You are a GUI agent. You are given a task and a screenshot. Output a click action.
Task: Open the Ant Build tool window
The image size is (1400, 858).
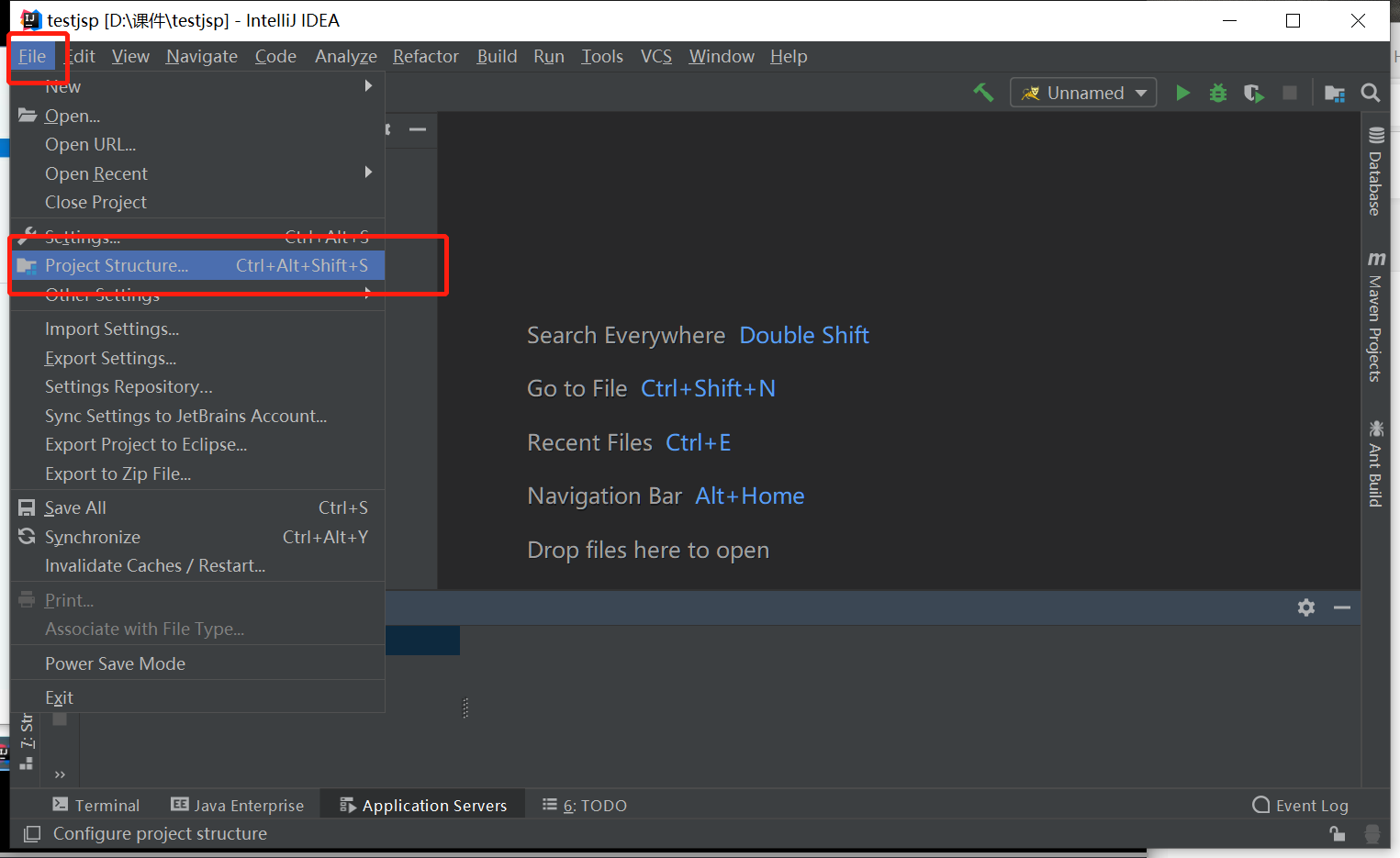pyautogui.click(x=1375, y=463)
